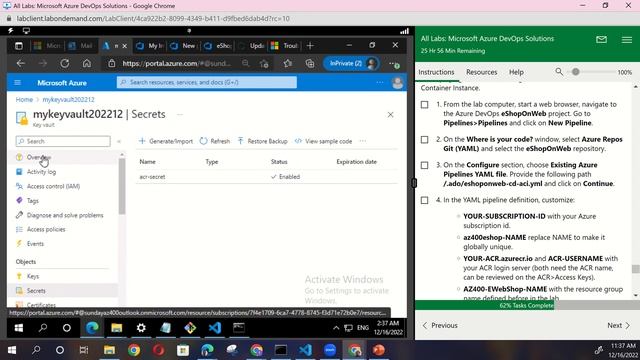The width and height of the screenshot is (640, 360).
Task: Switch to the eShop Edge tab
Action: point(218,46)
